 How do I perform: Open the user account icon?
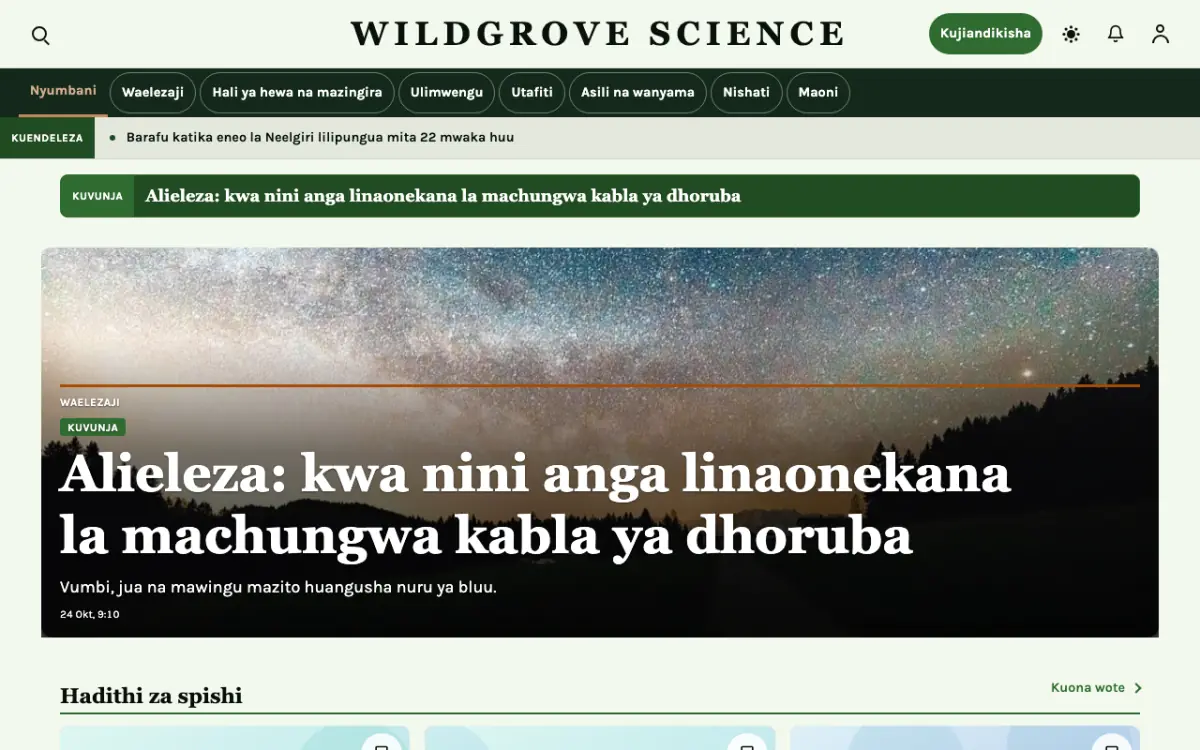tap(1160, 34)
